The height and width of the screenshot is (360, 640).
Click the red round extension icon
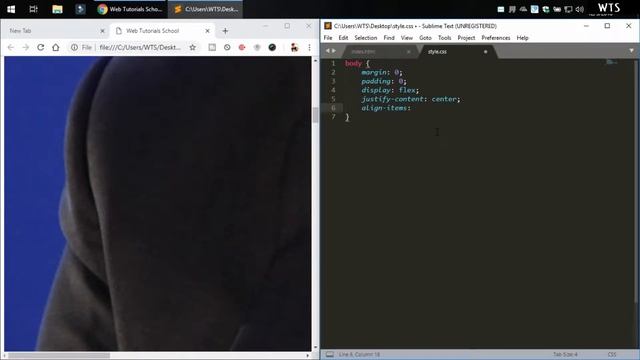coord(242,47)
